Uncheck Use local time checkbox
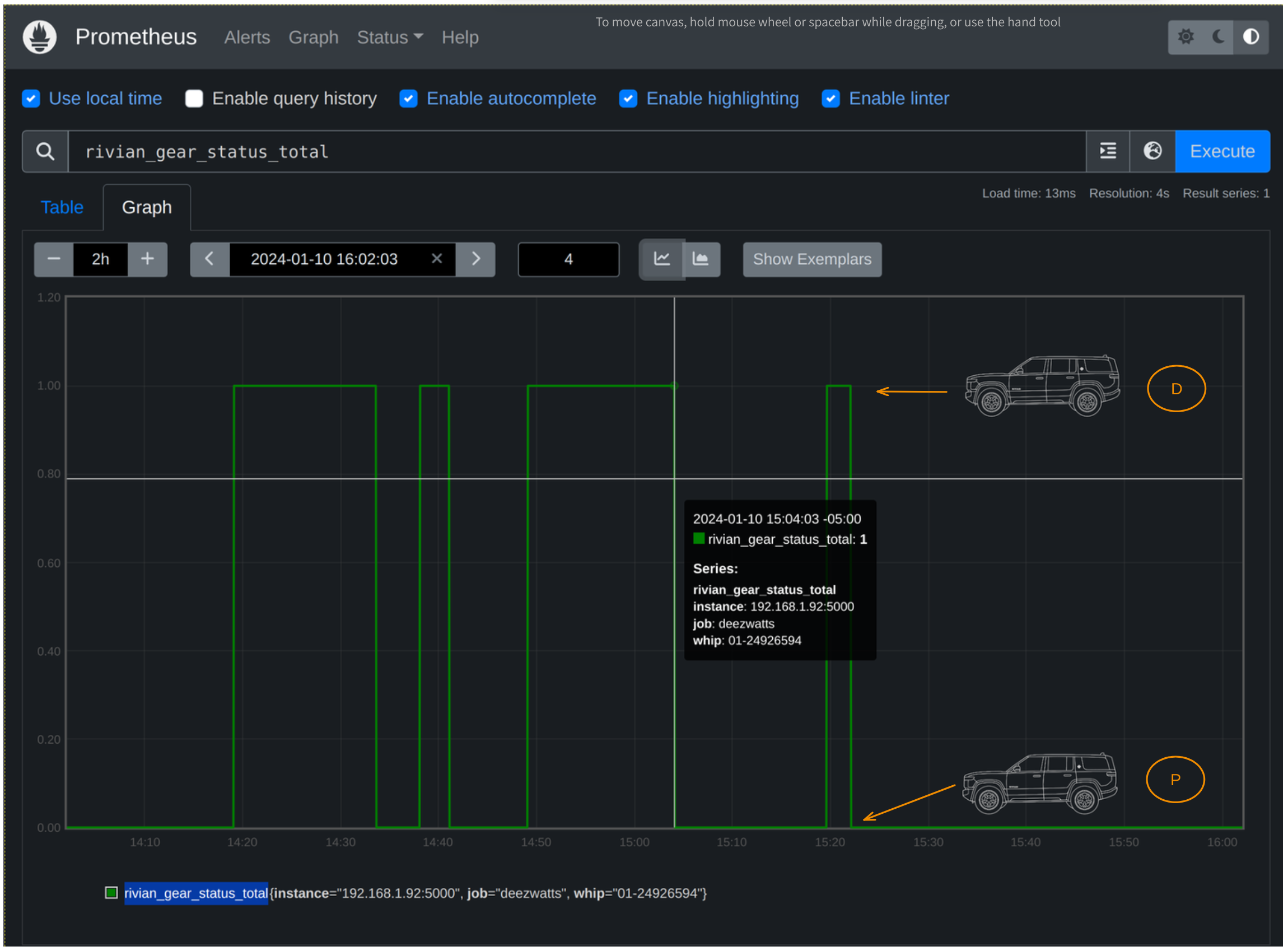The height and width of the screenshot is (951, 1288). 31,99
